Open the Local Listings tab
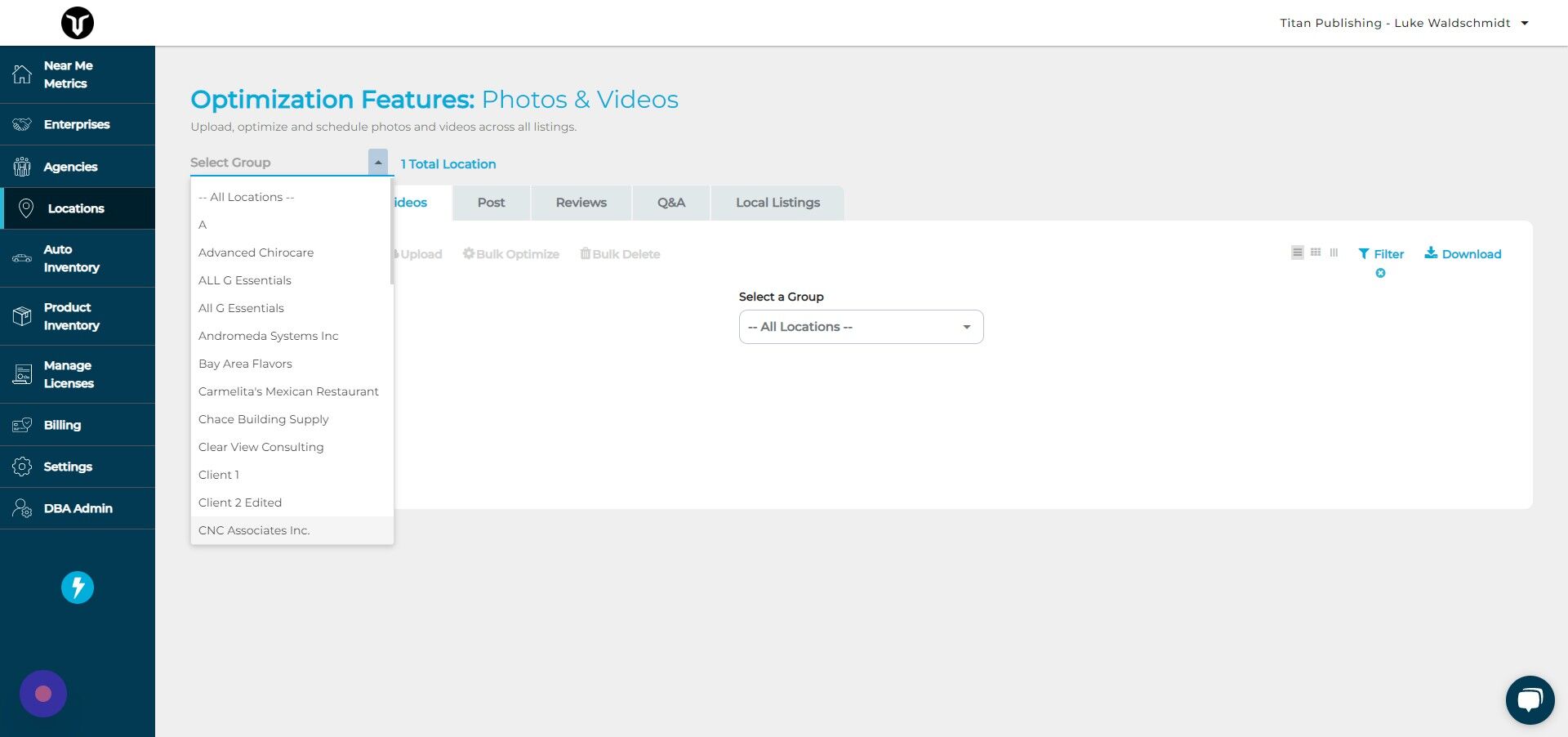Viewport: 1568px width, 737px height. pyautogui.click(x=777, y=202)
